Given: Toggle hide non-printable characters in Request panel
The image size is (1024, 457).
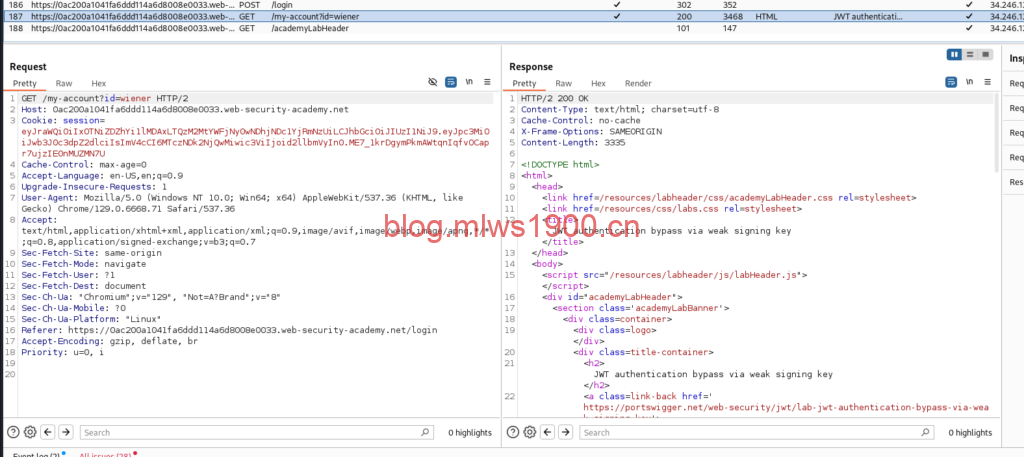Looking at the screenshot, I should (x=432, y=82).
